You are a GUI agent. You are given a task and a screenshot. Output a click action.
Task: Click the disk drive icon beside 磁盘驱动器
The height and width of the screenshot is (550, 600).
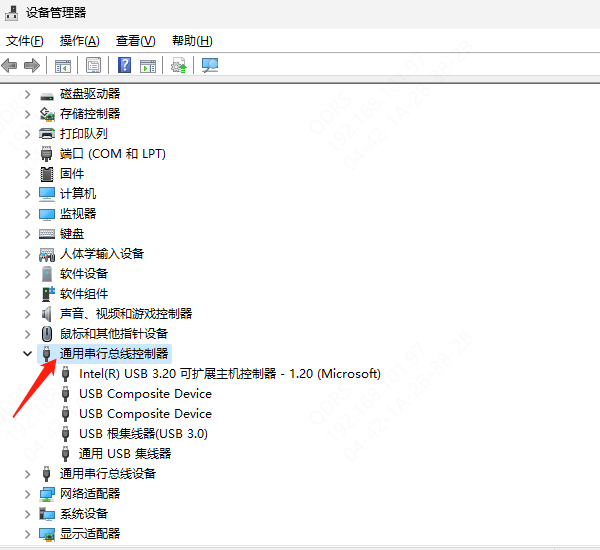click(47, 96)
